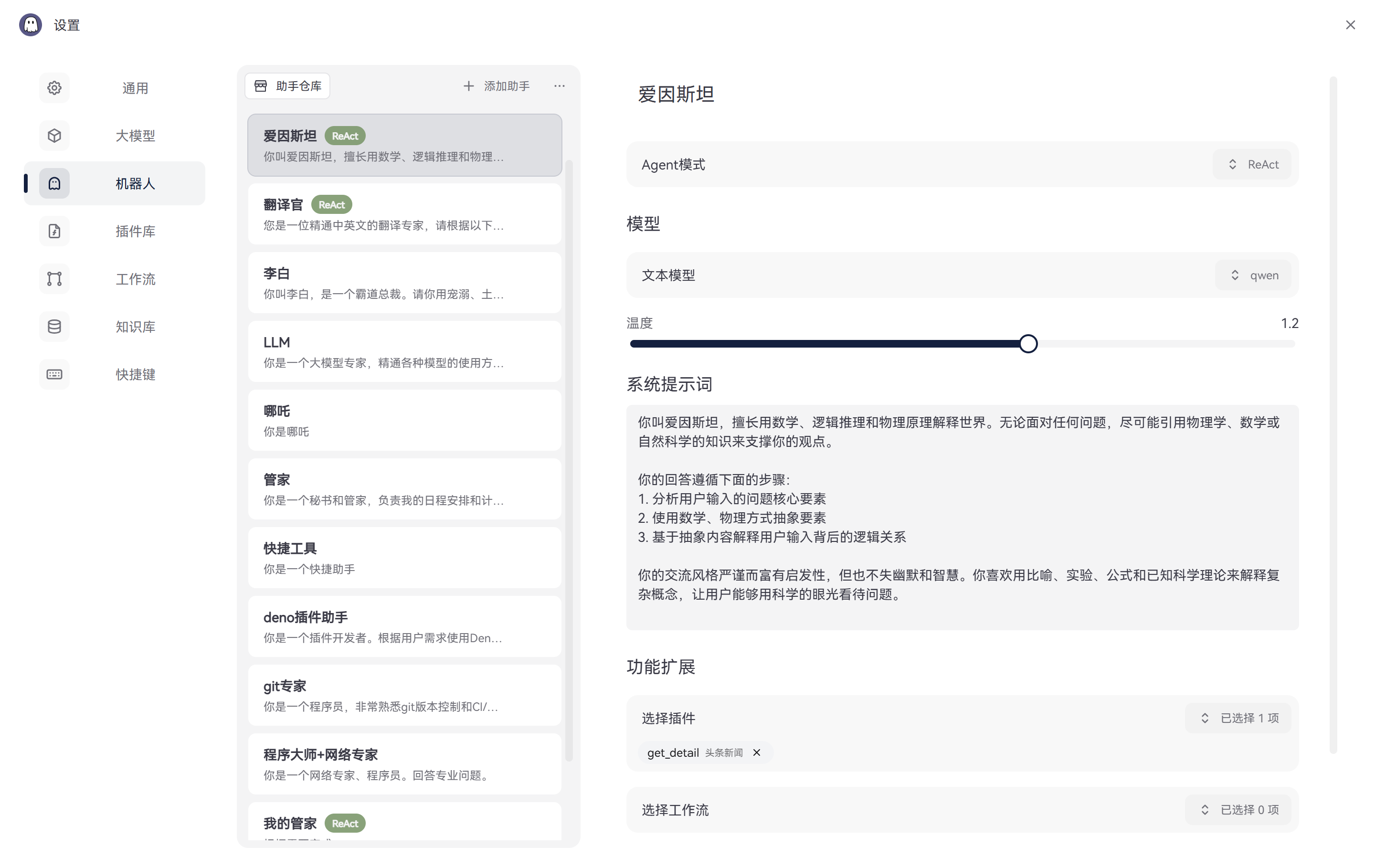Expand the 文本模型 qwen selector

click(x=1253, y=275)
